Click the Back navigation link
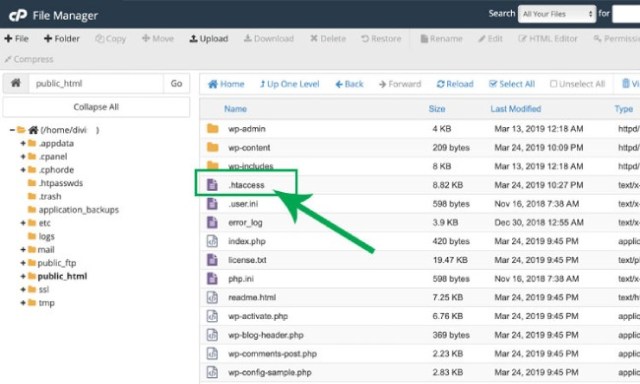 point(349,84)
